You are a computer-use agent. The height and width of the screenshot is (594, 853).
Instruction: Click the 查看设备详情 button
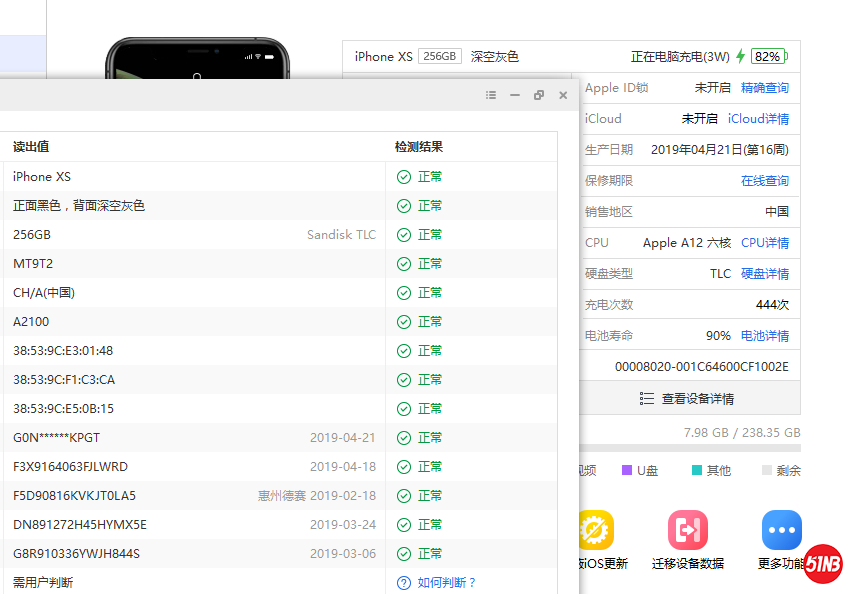pos(687,399)
